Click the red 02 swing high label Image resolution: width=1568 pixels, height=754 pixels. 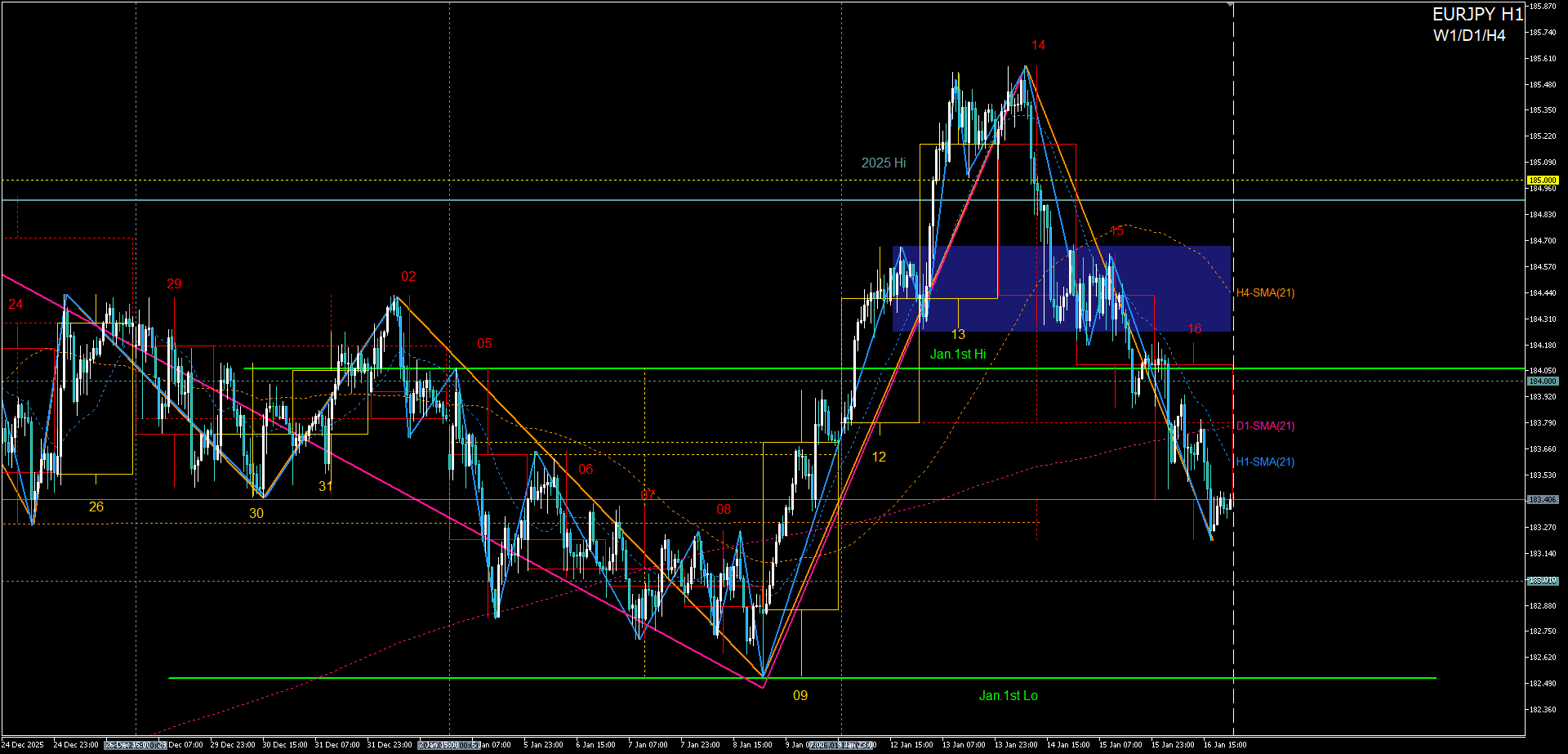coord(408,276)
